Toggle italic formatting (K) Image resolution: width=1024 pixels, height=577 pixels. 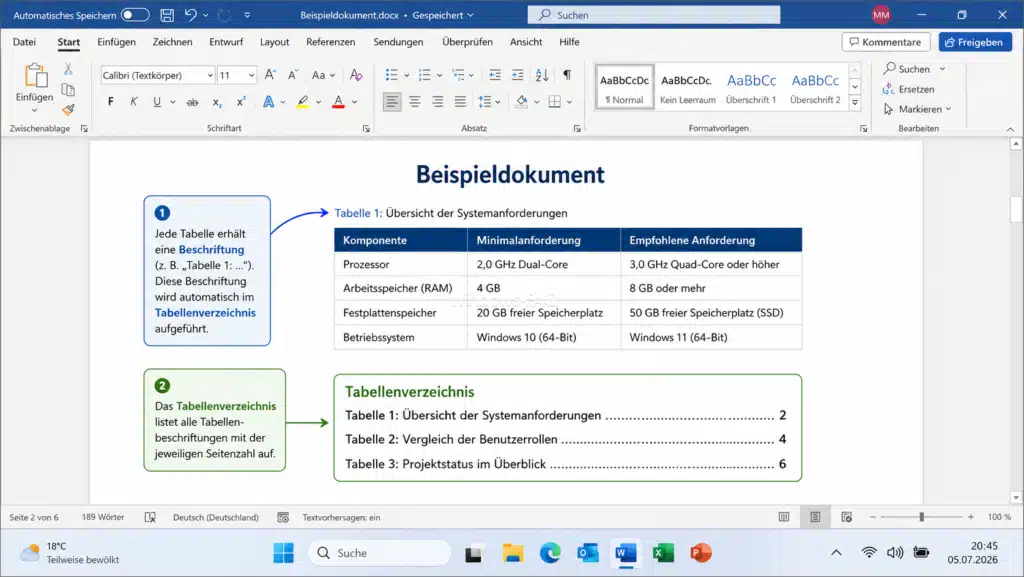[x=134, y=102]
